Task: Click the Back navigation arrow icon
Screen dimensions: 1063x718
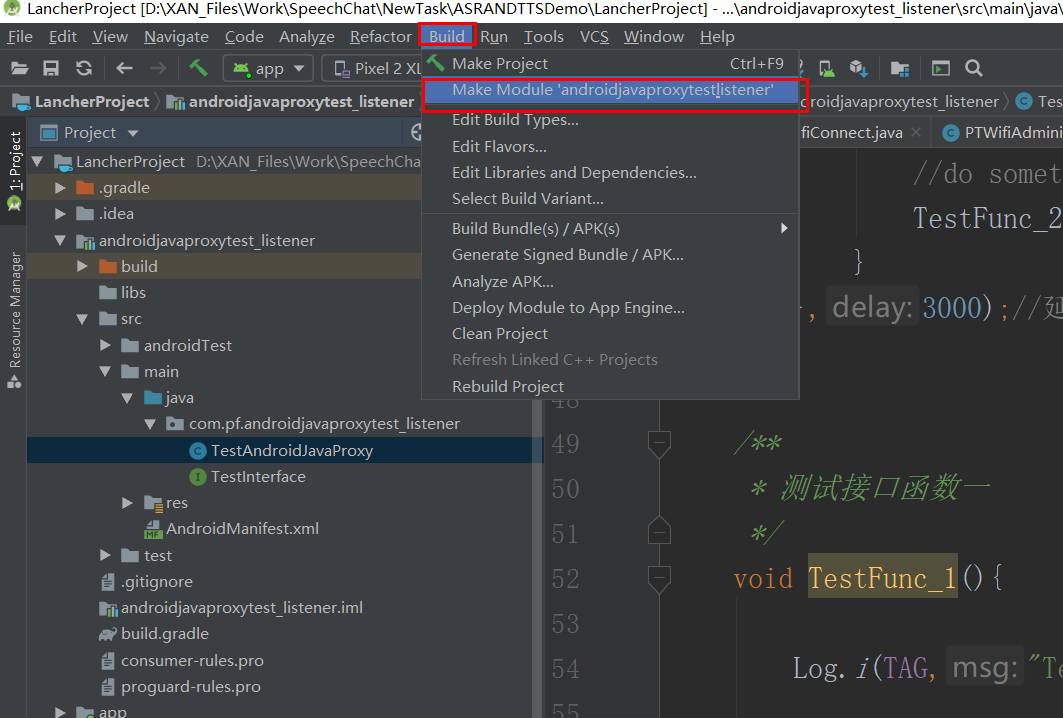Action: 122,68
